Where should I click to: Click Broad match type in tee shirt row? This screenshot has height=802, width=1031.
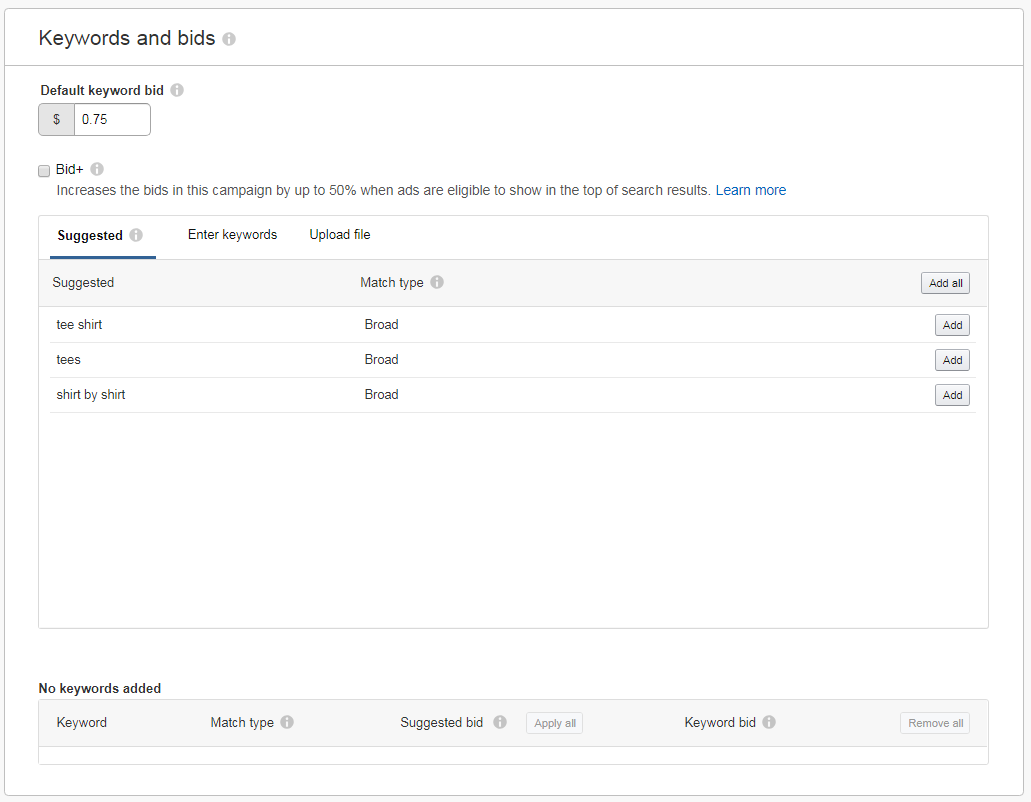tap(381, 324)
